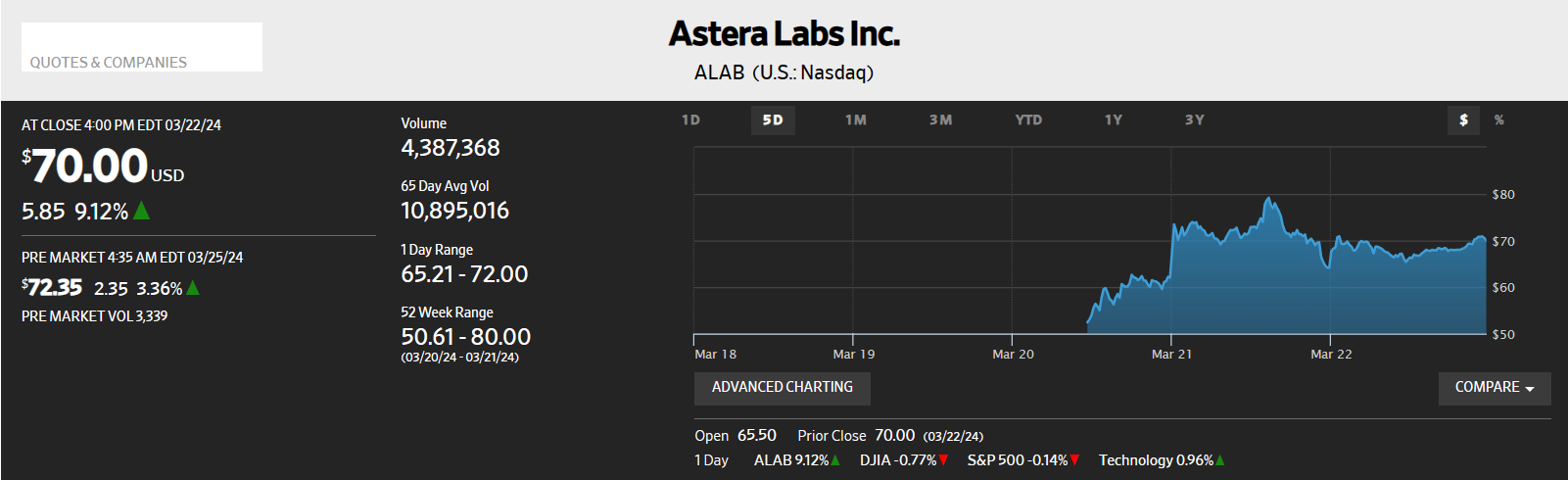Click Technology green up arrow indicator
This screenshot has height=480, width=1568.
[1220, 459]
